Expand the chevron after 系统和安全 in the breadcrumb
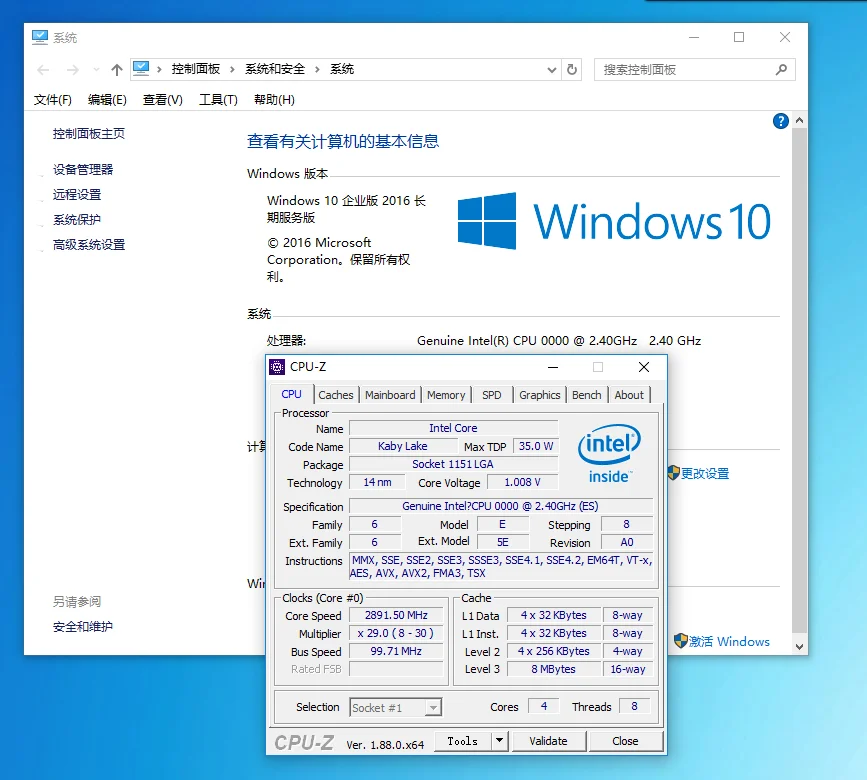867x780 pixels. [317, 69]
